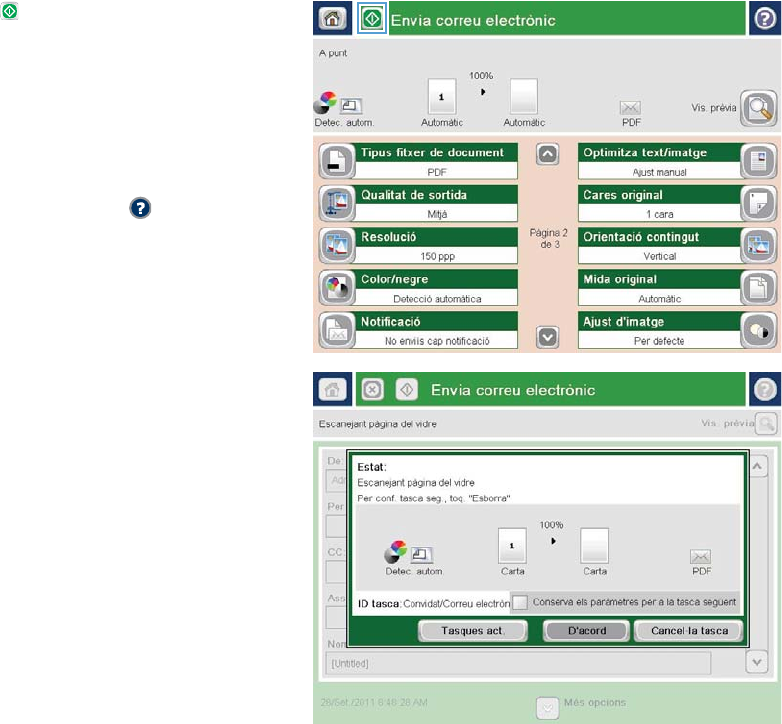Select the "A punt" status text
Screen dimensions: 782x724
(x=333, y=53)
